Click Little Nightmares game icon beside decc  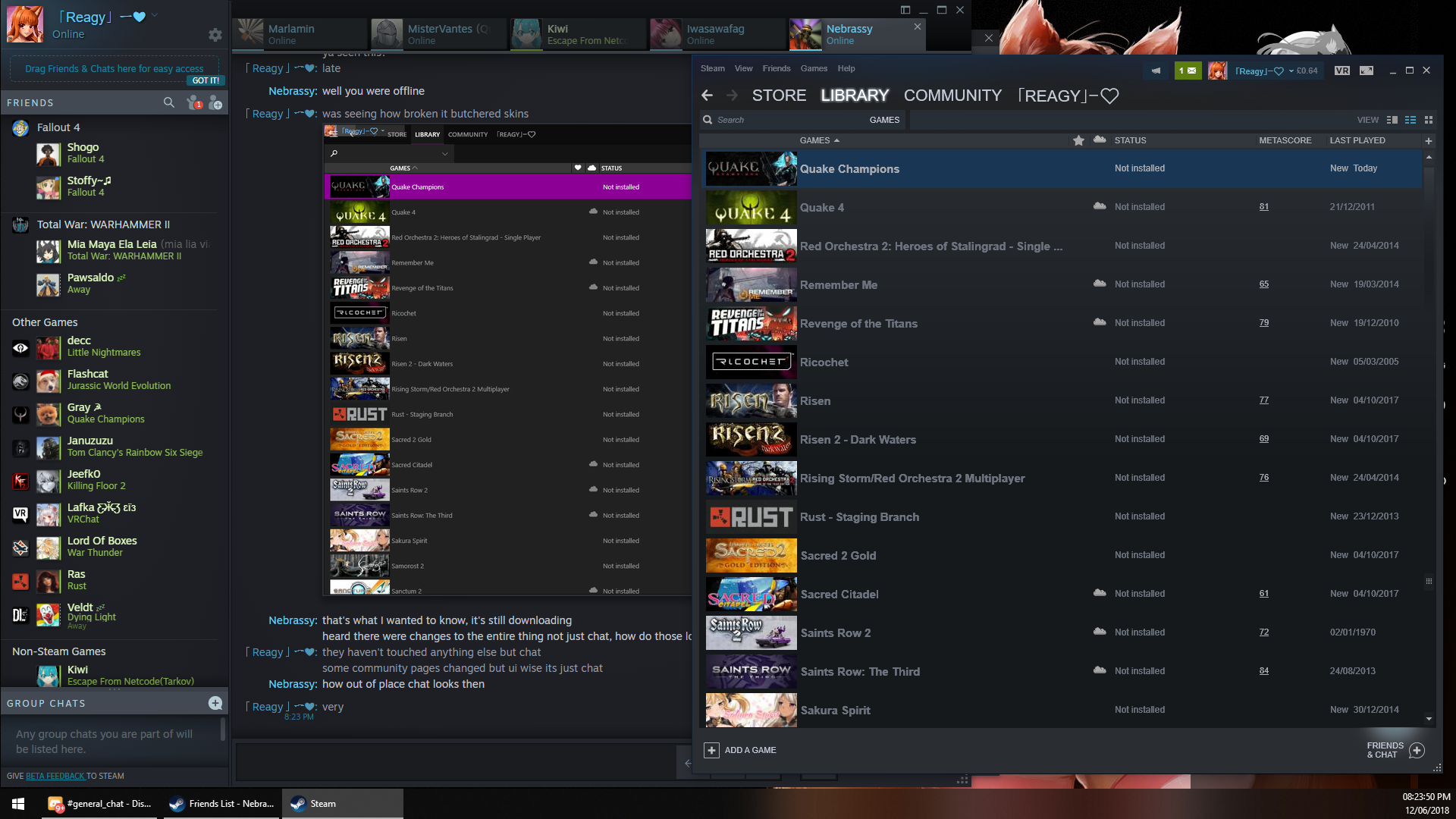20,347
